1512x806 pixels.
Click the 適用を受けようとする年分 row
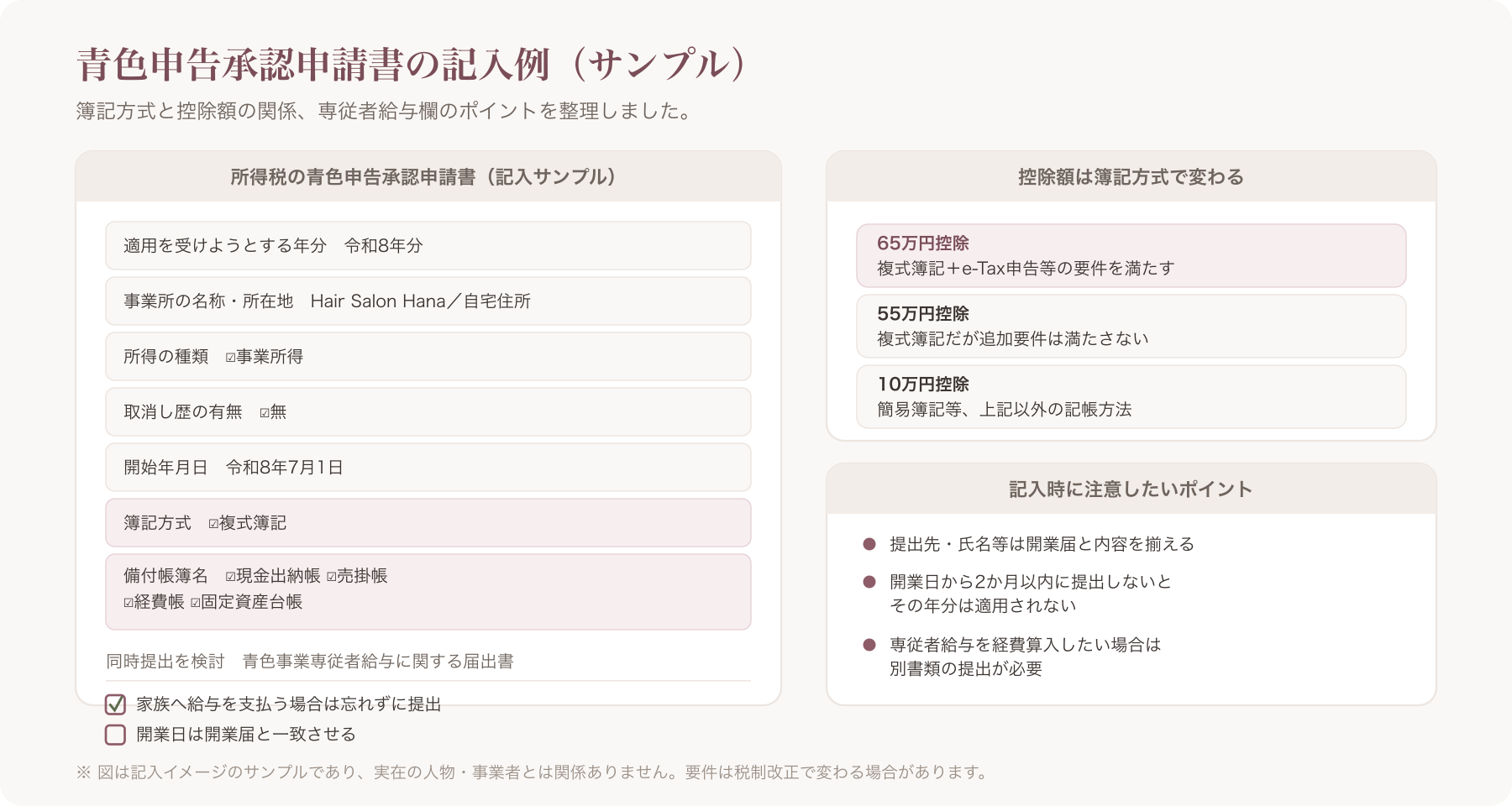pyautogui.click(x=428, y=245)
